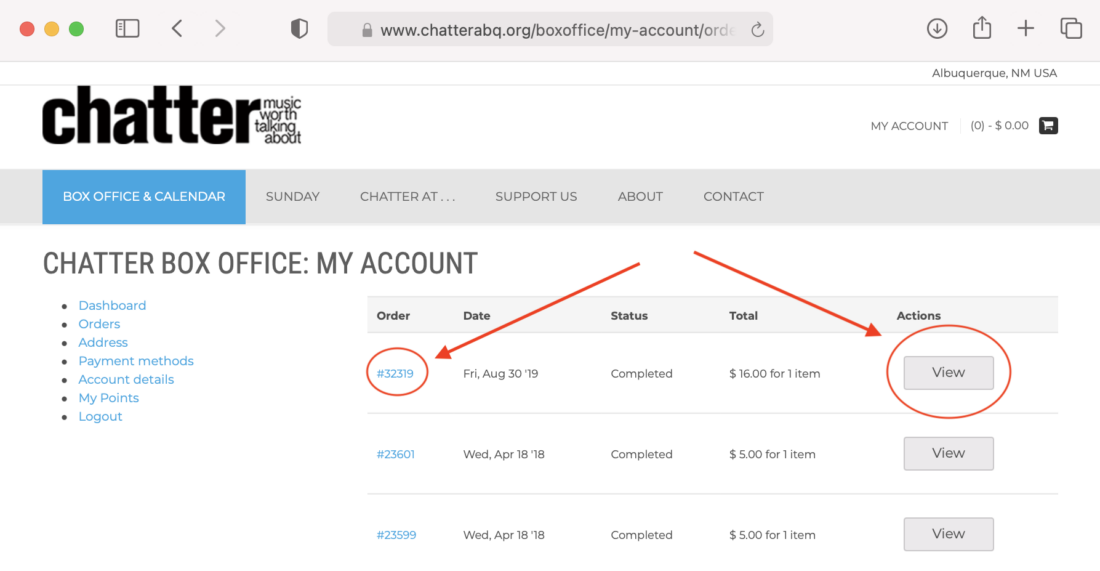
Task: Go forward with the forward arrow
Action: (x=220, y=29)
